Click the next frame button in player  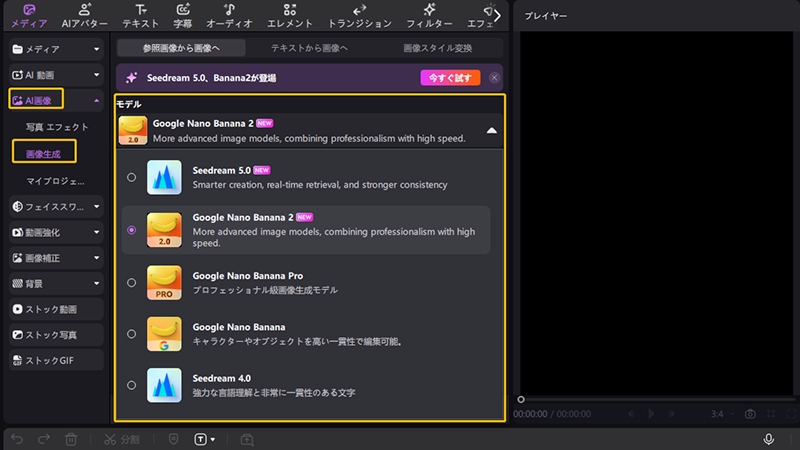[x=672, y=414]
